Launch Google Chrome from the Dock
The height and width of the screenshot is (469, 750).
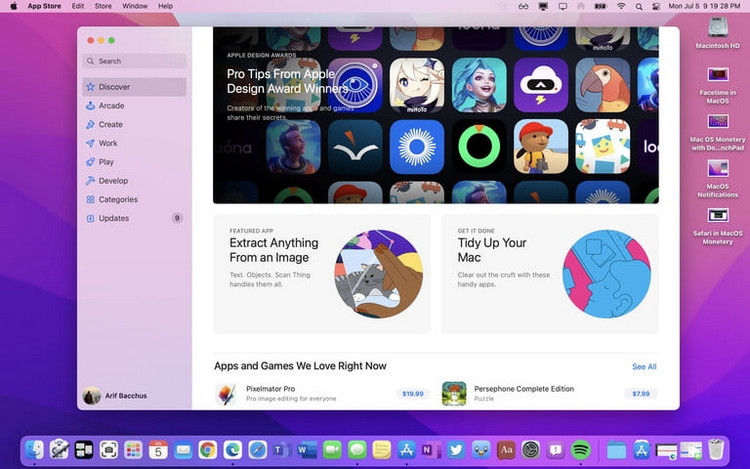(x=208, y=450)
